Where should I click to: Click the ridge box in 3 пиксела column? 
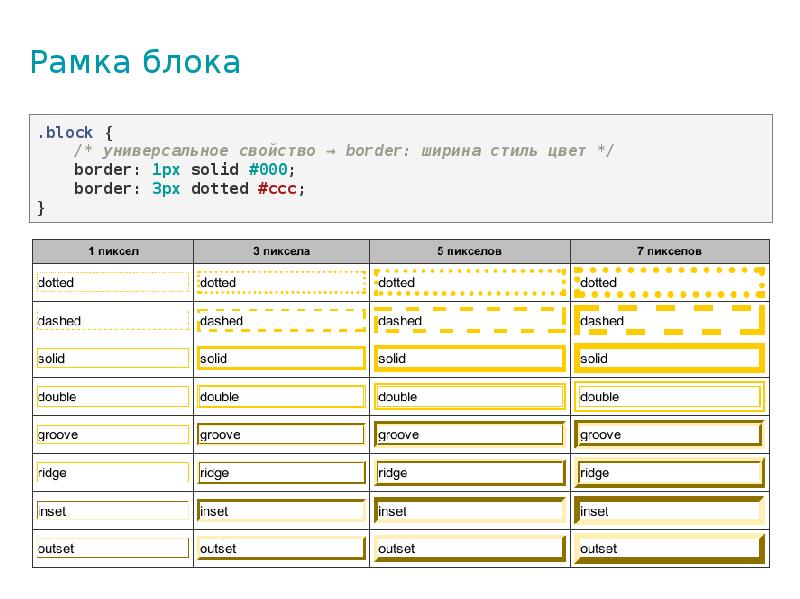pyautogui.click(x=282, y=472)
